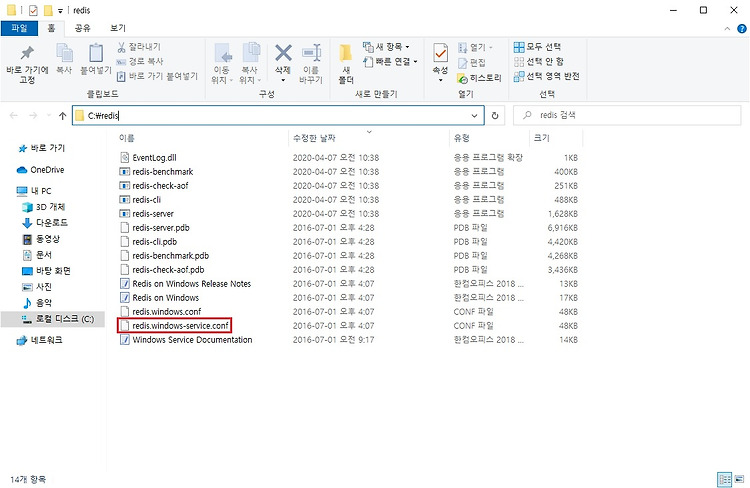The height and width of the screenshot is (488, 750).
Task: Open Documents 문서 in sidebar
Action: (x=37, y=255)
